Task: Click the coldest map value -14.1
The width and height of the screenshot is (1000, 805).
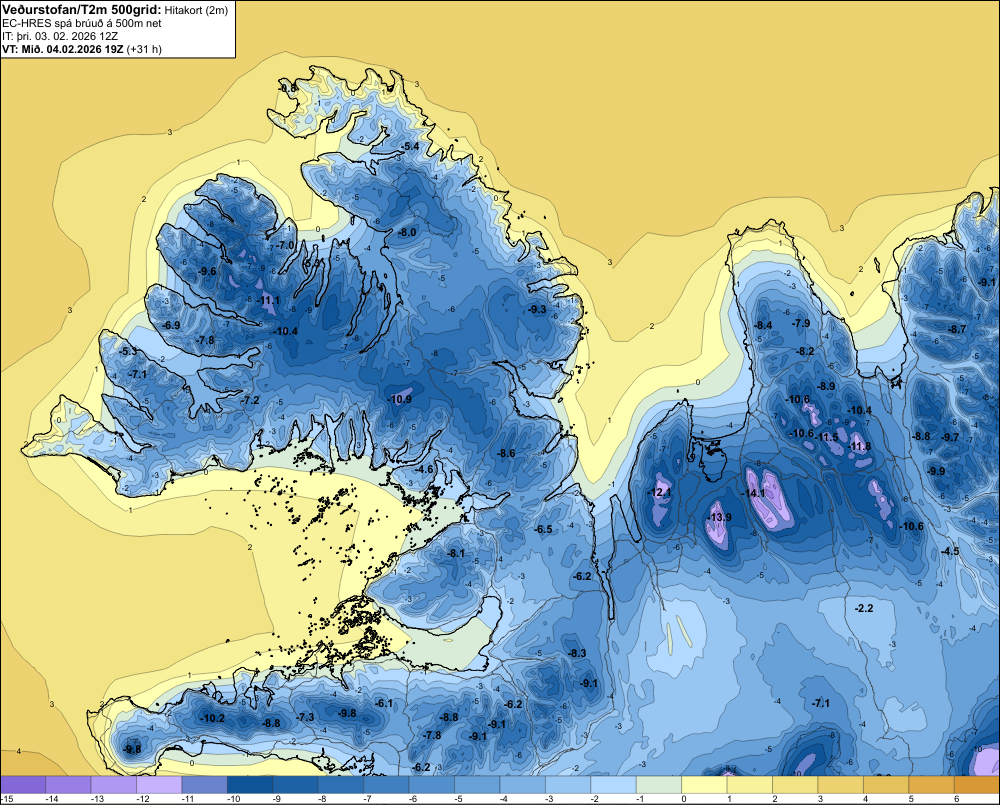Action: point(752,493)
